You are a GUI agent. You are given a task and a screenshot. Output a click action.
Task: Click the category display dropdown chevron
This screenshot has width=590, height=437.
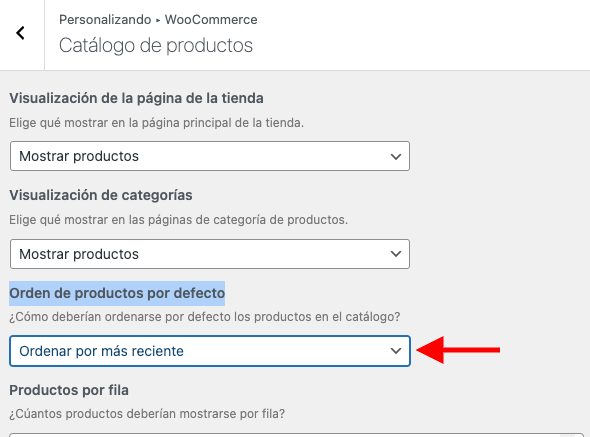395,254
